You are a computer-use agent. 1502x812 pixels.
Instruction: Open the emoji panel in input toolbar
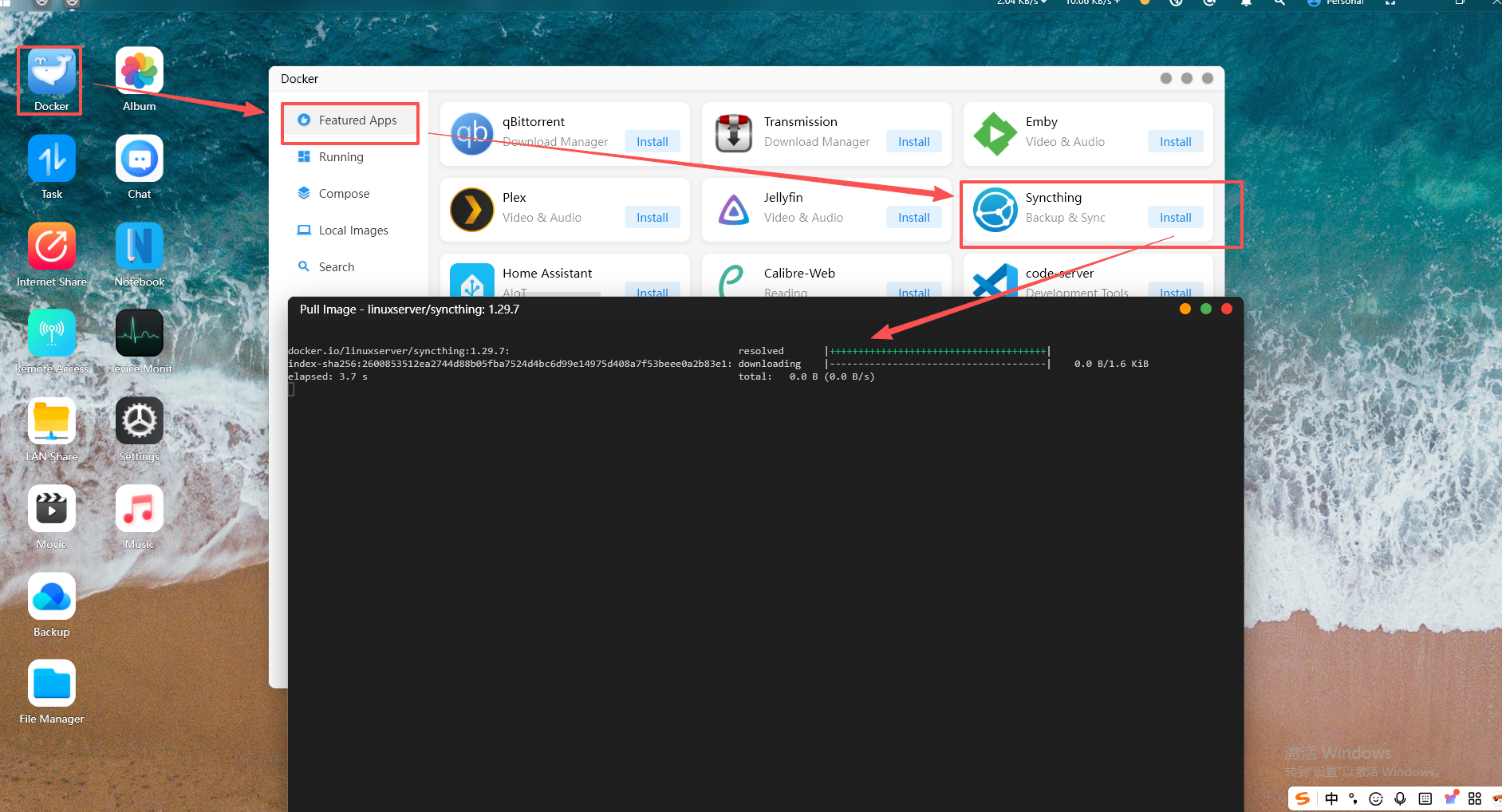click(1376, 798)
